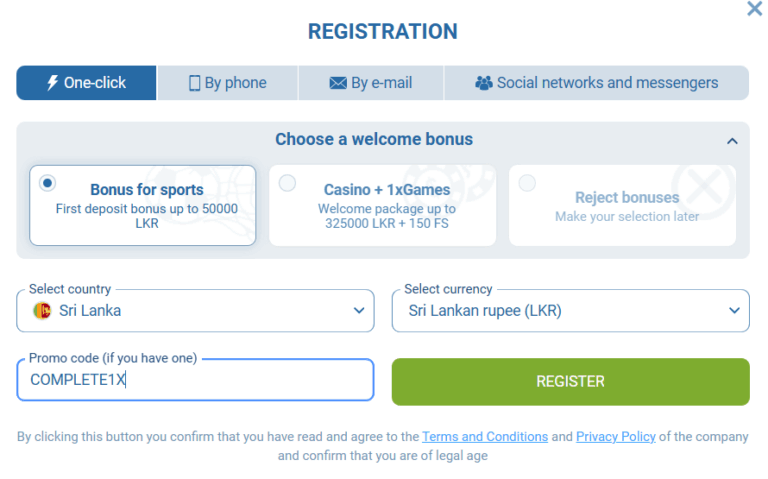Switch to the By phone tab
Image resolution: width=768 pixels, height=479 pixels.
click(227, 83)
